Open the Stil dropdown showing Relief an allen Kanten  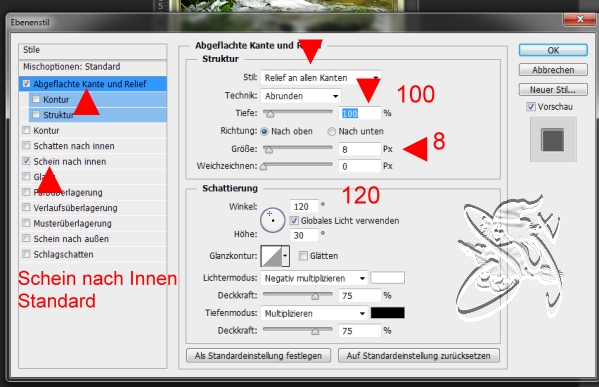coord(321,78)
